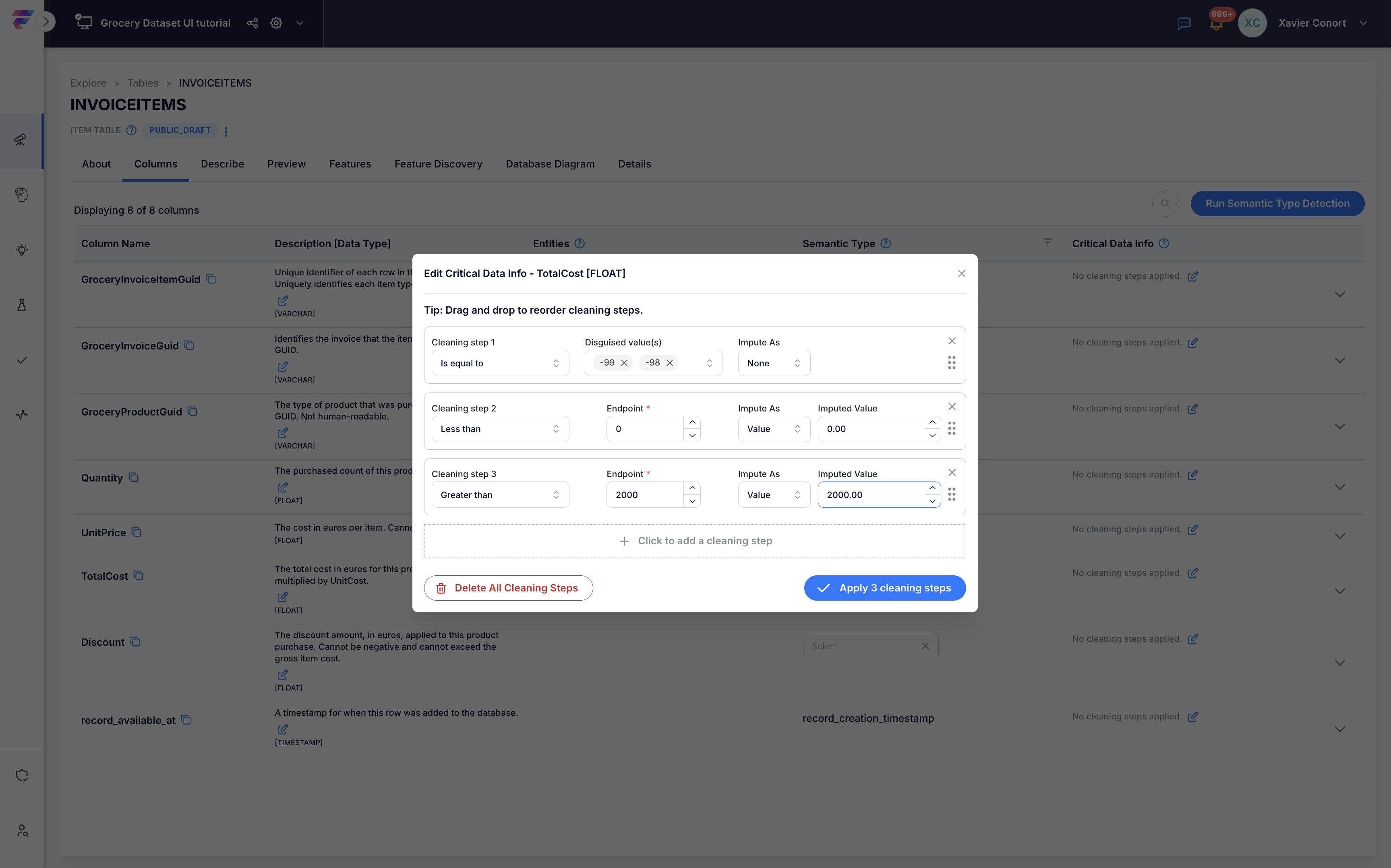Open the Xavier Conort account dropdown arrow
The width and height of the screenshot is (1391, 868).
click(x=1364, y=23)
